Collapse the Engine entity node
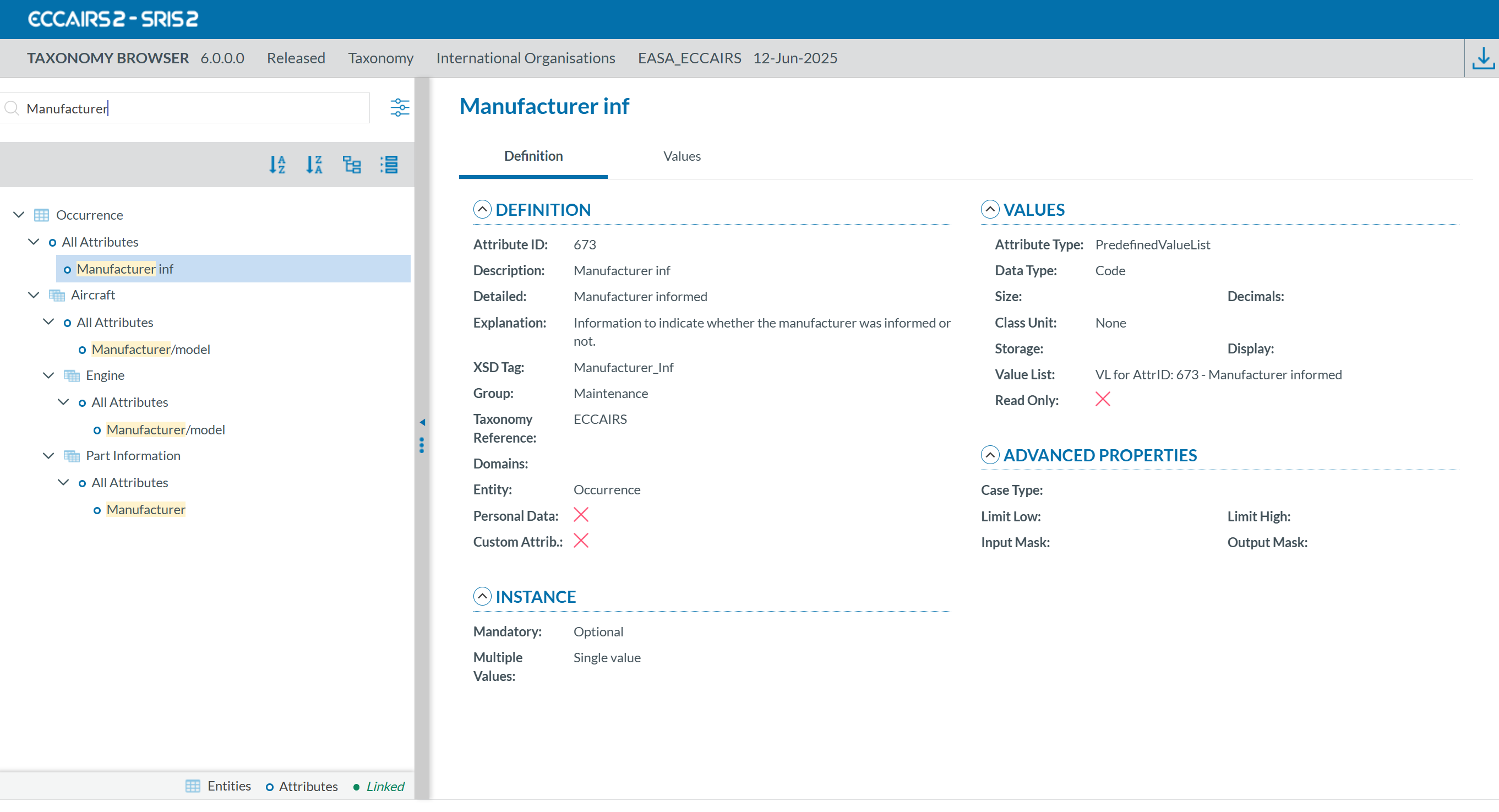Screen dimensions: 1499x812 click(49, 375)
